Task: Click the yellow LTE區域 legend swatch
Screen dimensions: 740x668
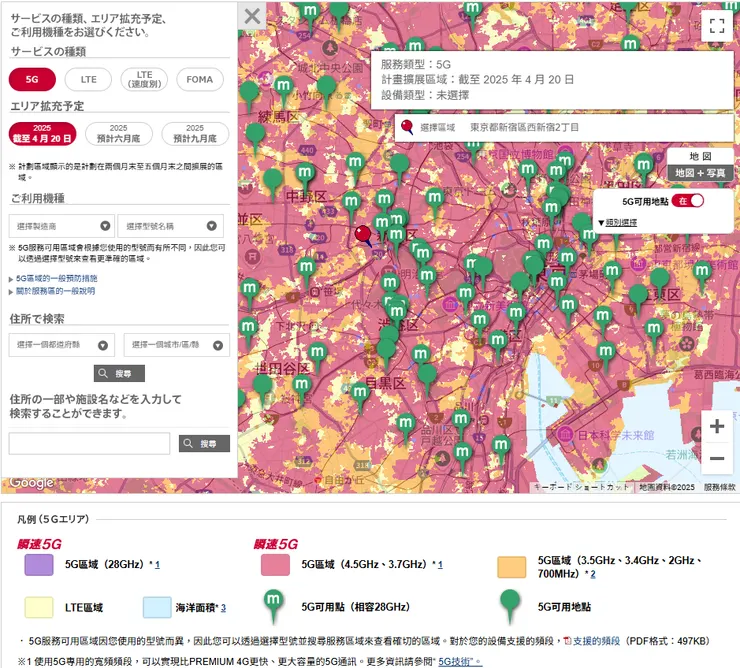Action: 39,607
